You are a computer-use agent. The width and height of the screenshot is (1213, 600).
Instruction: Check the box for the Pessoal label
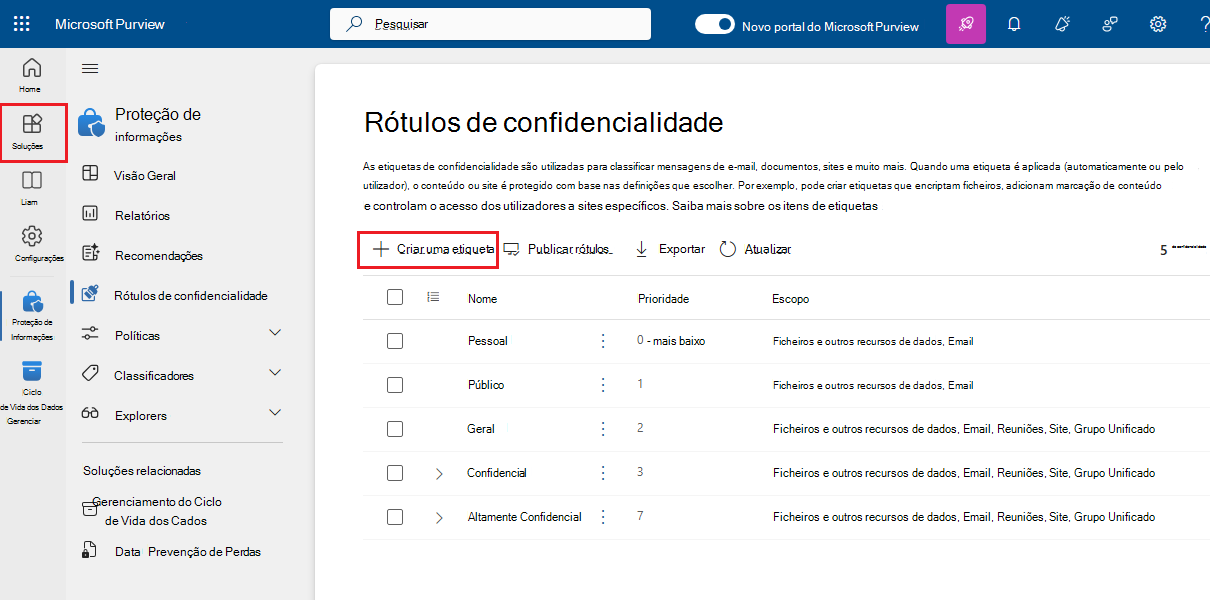[395, 341]
